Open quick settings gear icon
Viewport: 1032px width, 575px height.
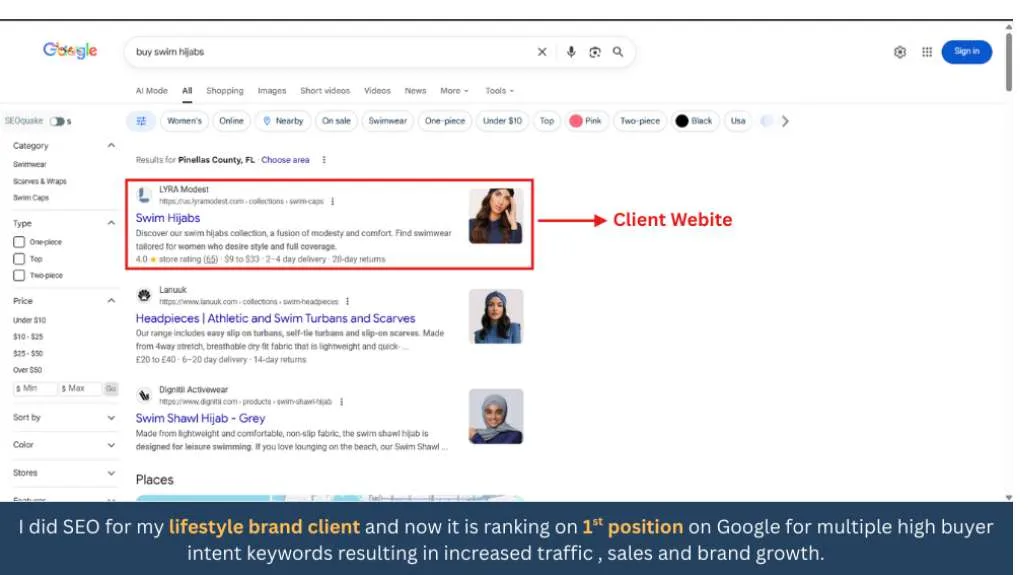(x=900, y=52)
